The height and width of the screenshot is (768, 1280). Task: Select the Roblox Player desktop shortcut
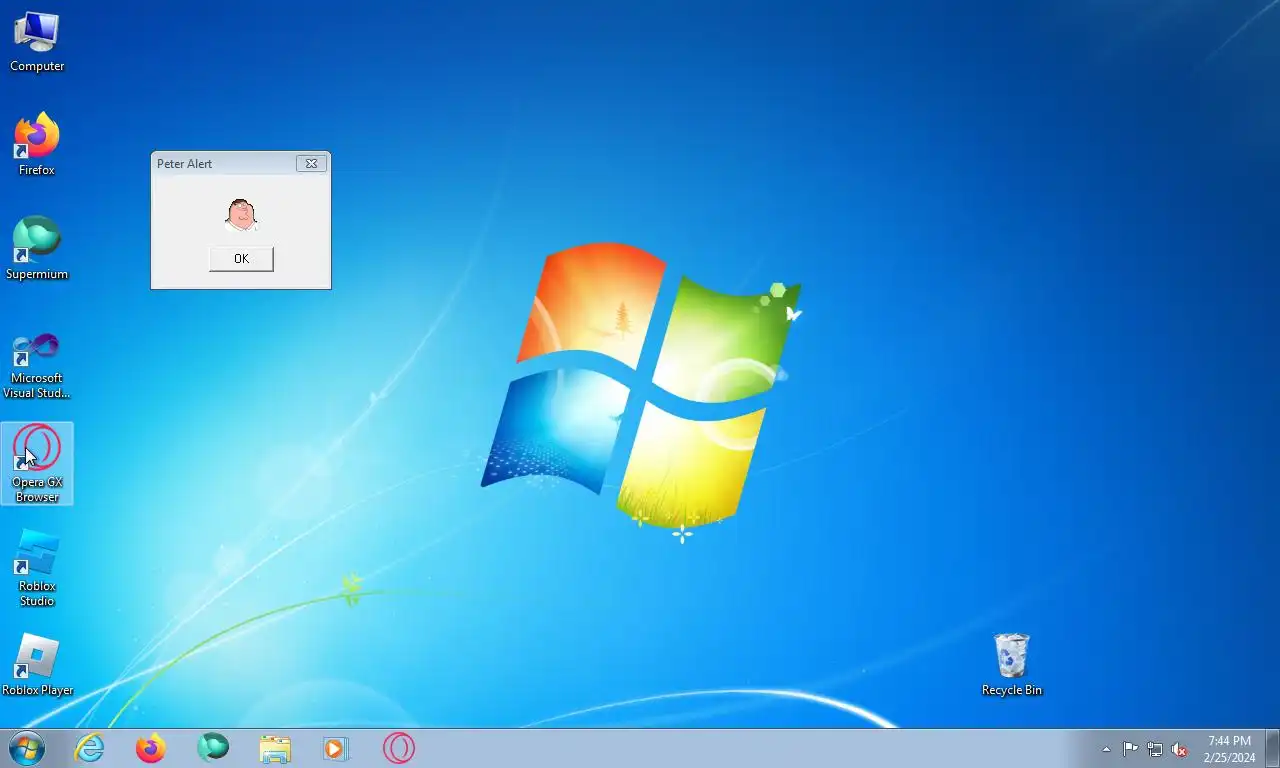tap(37, 665)
